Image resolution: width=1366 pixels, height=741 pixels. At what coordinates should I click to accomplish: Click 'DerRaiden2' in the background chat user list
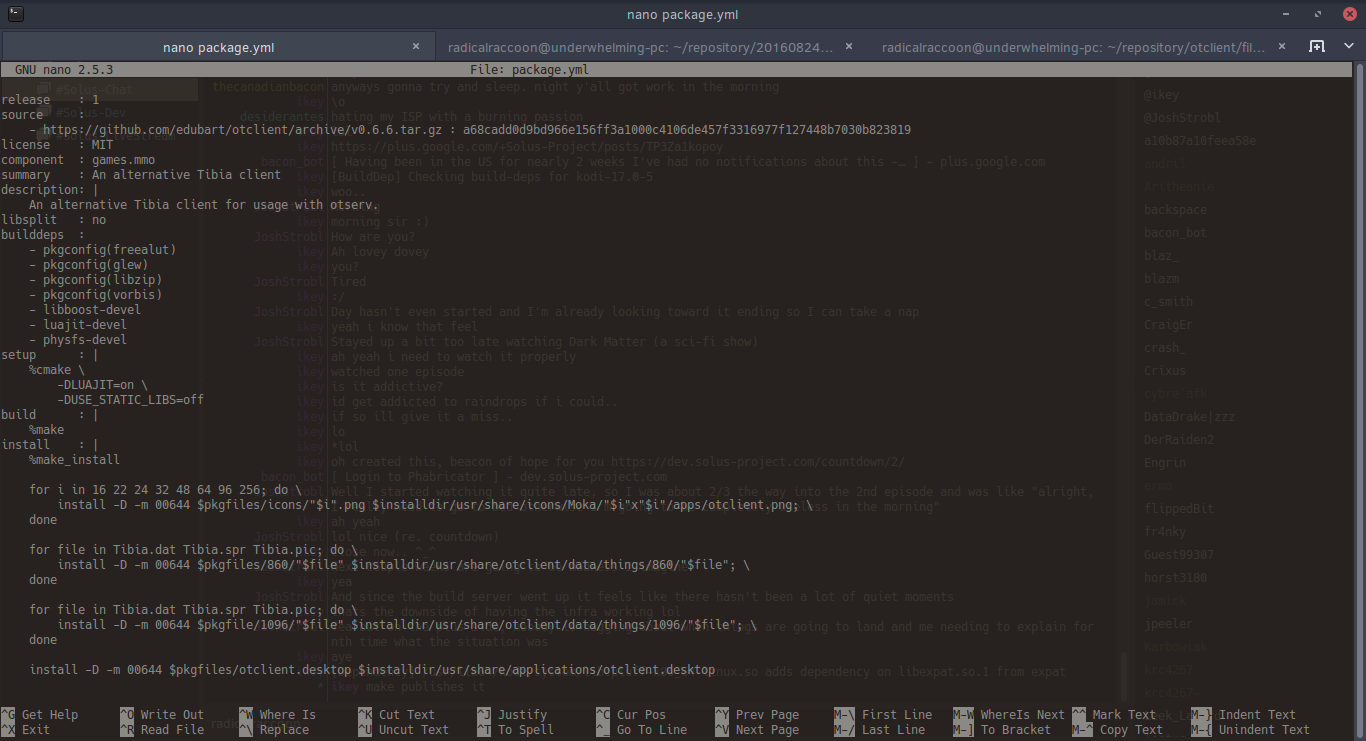(1179, 440)
